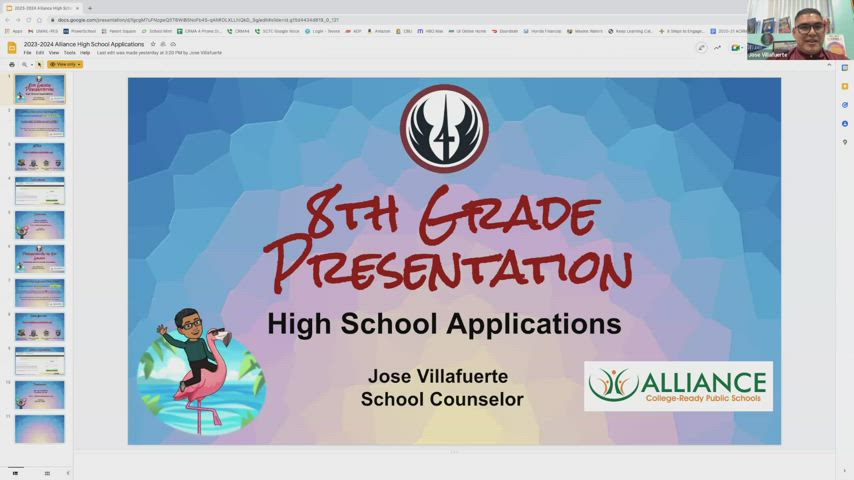Check the cloud document status icon

[173, 44]
